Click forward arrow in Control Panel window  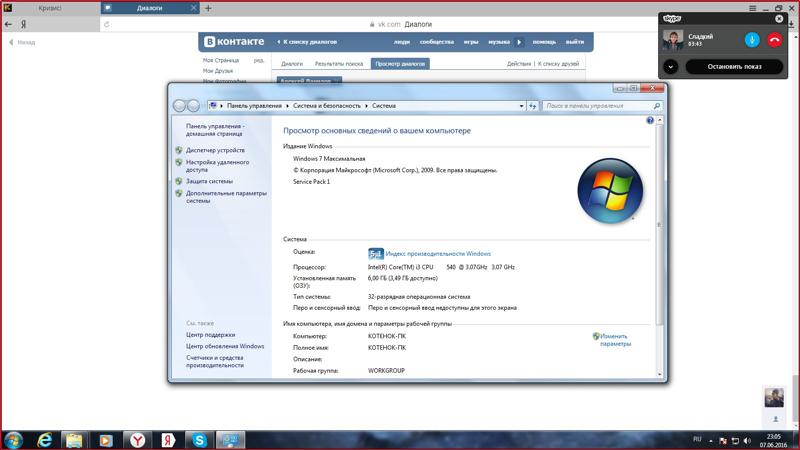pos(193,106)
